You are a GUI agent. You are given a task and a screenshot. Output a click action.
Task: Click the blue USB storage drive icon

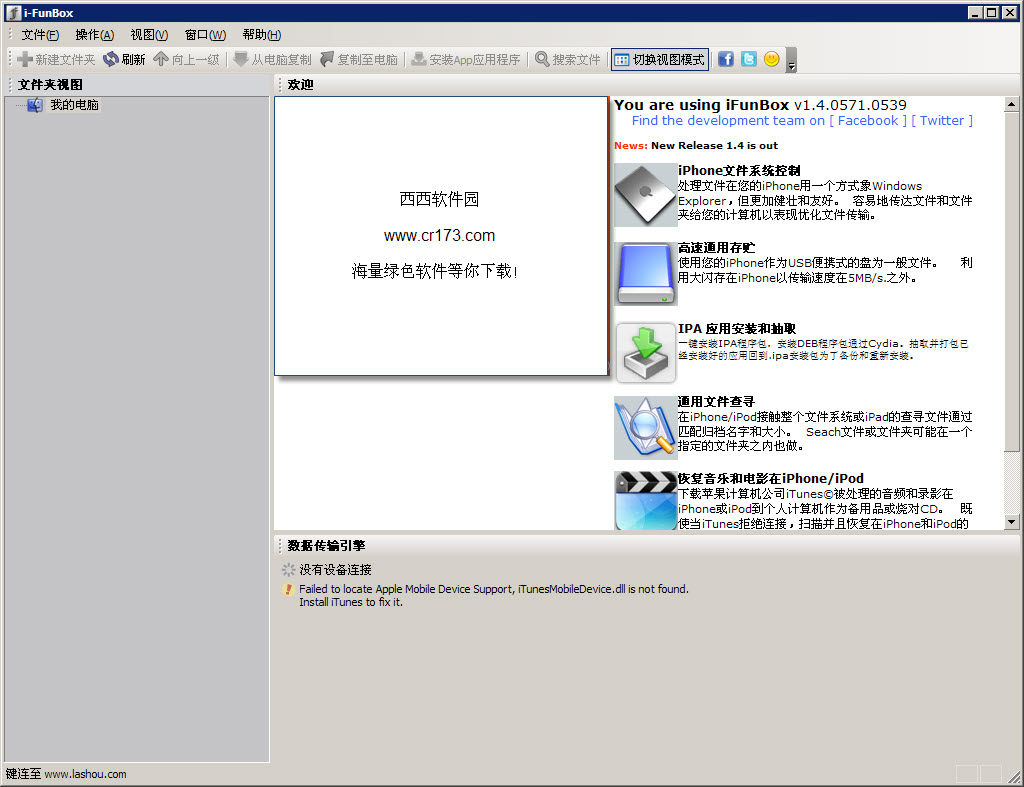coord(645,273)
